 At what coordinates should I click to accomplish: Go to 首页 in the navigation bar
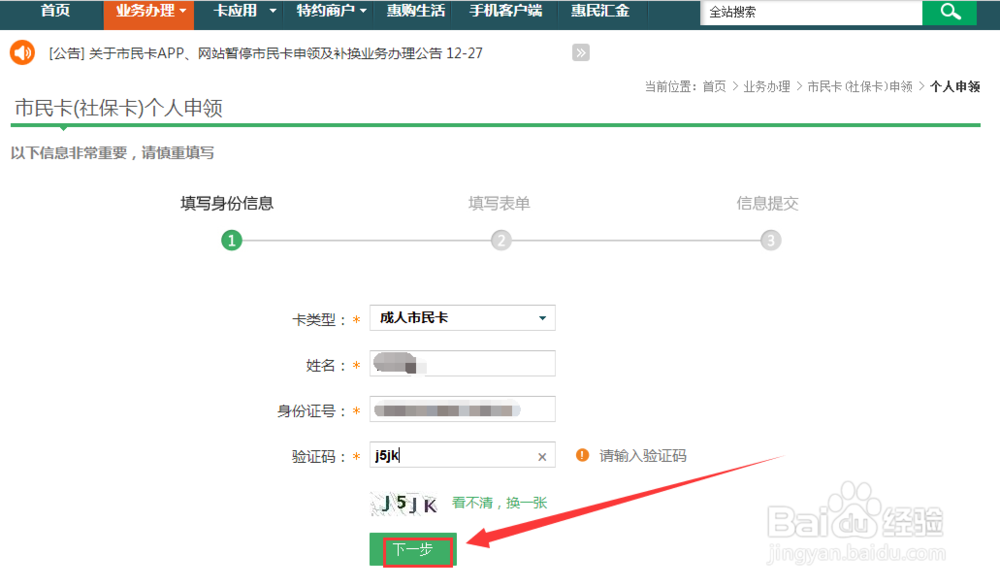(55, 11)
